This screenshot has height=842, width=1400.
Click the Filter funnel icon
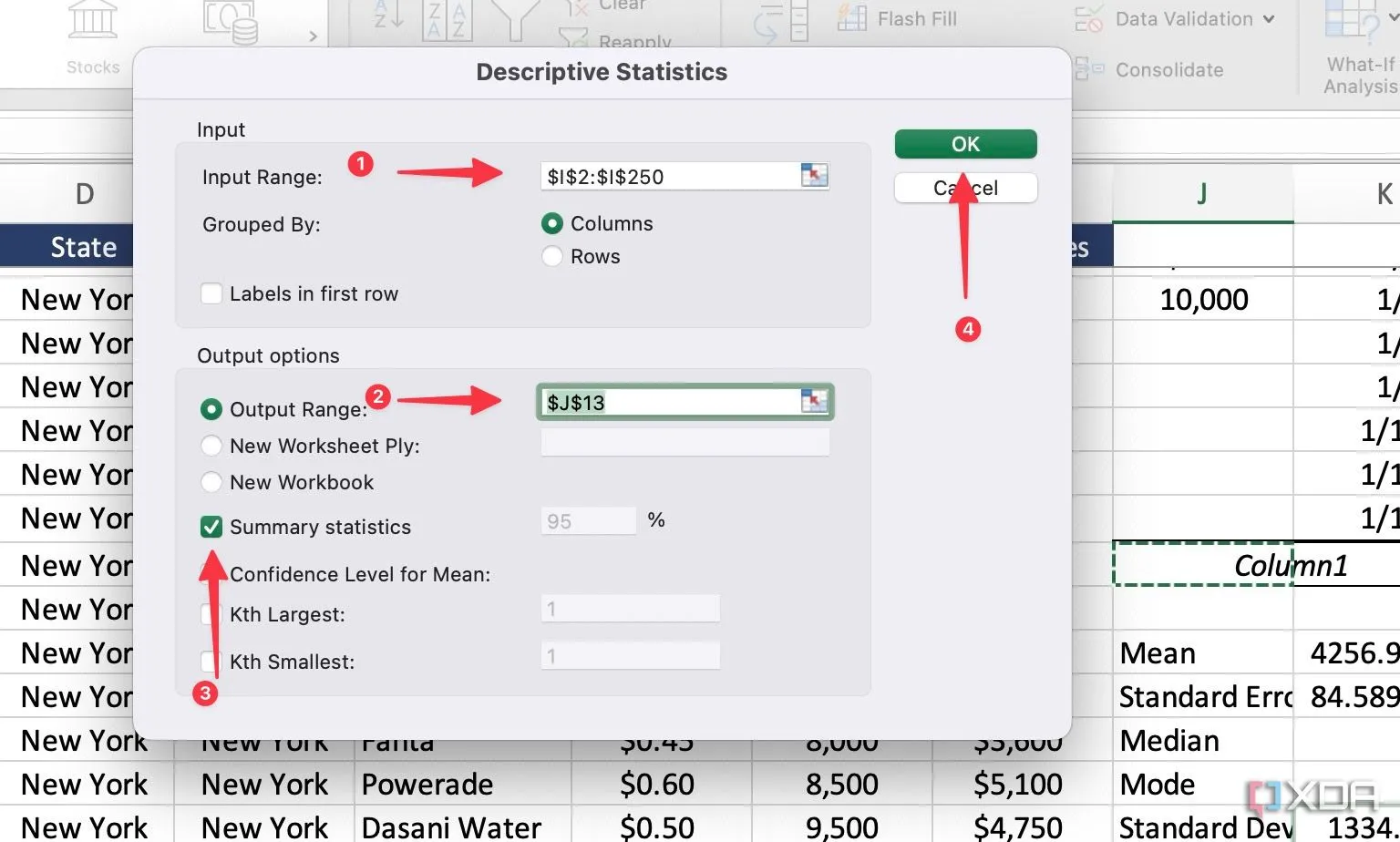tap(516, 20)
